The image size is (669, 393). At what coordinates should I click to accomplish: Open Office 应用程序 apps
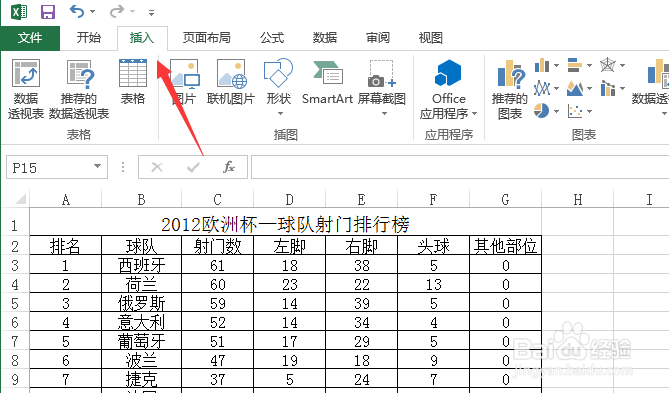448,89
